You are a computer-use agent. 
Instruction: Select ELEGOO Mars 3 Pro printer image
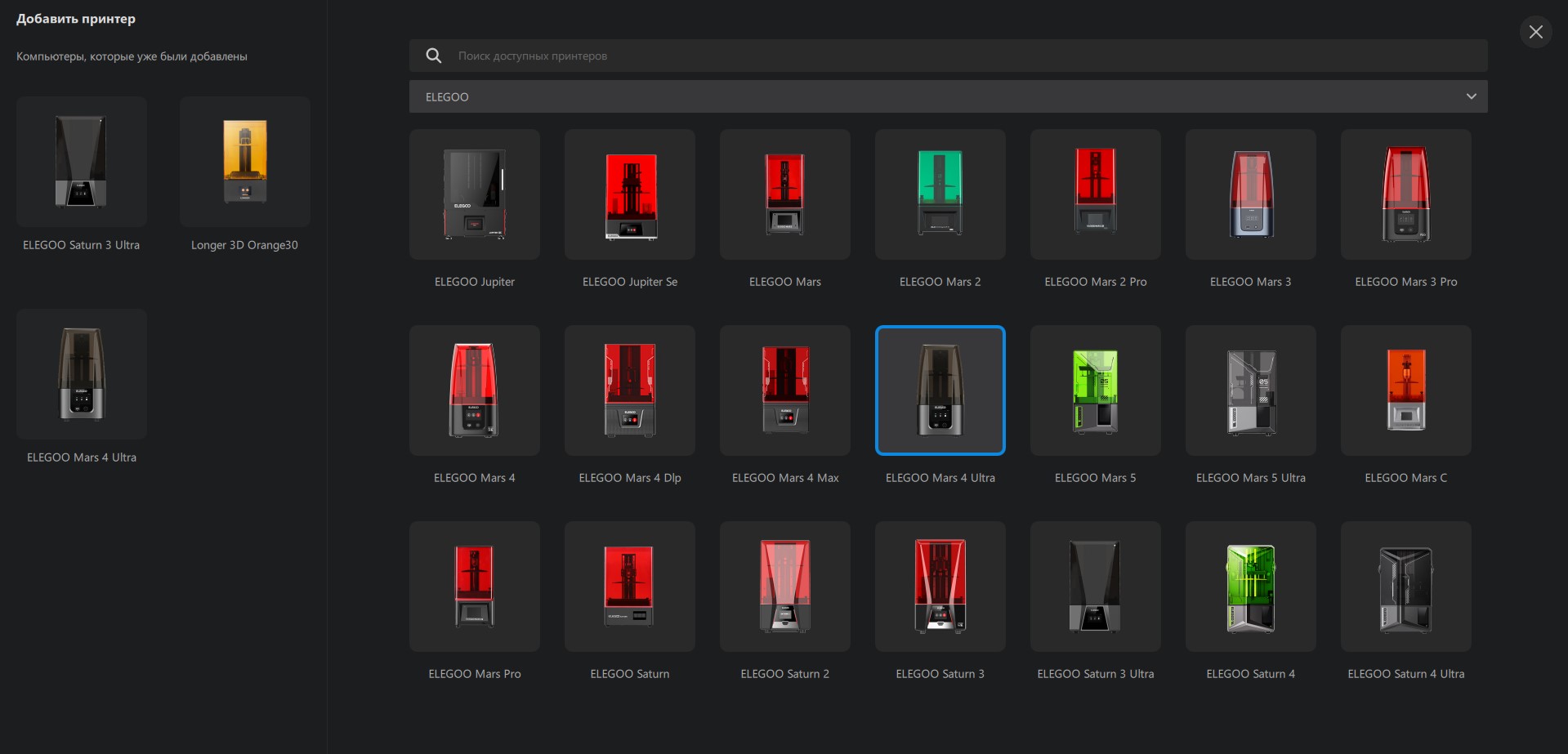tap(1405, 194)
